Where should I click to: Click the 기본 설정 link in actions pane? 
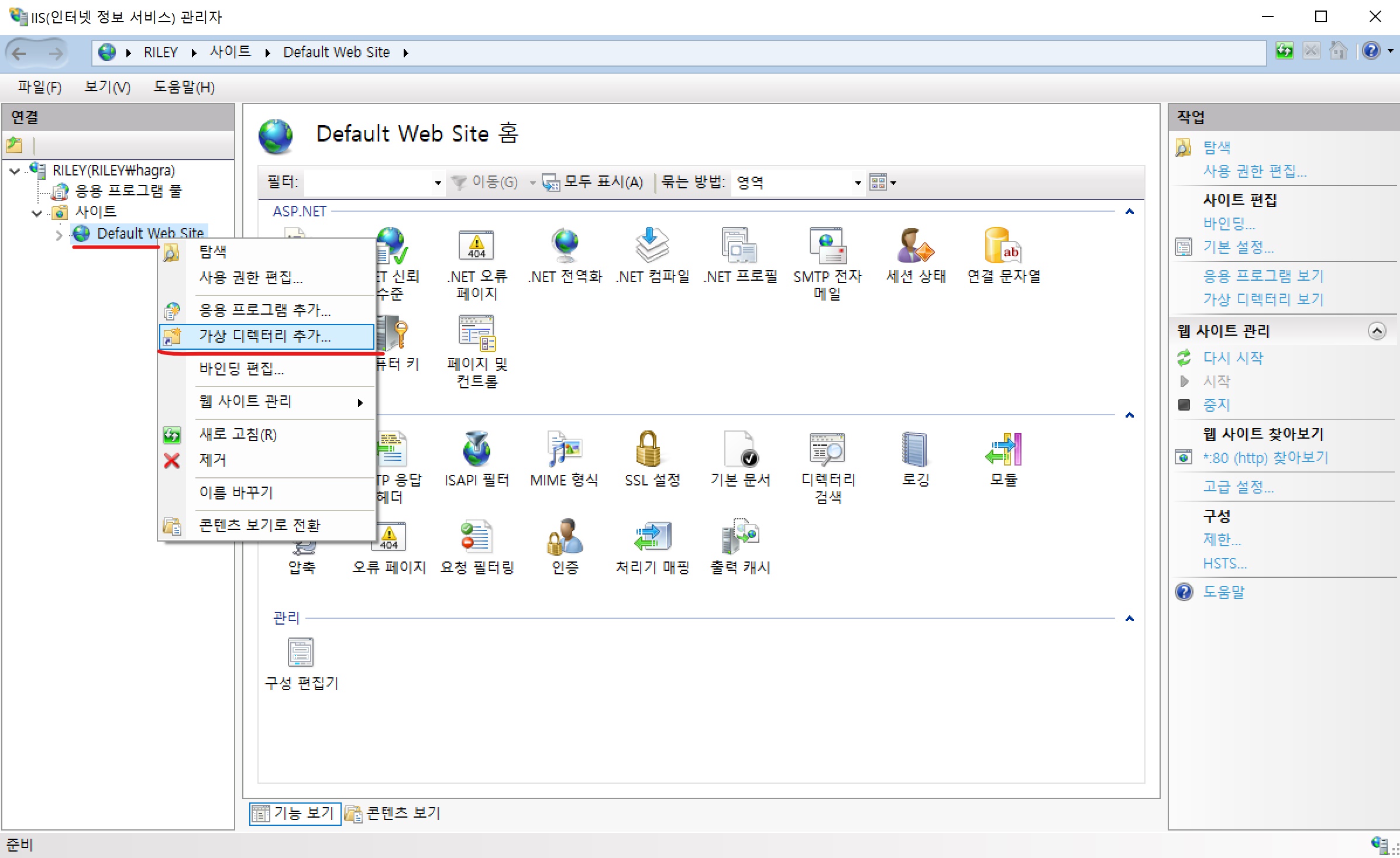point(1238,247)
